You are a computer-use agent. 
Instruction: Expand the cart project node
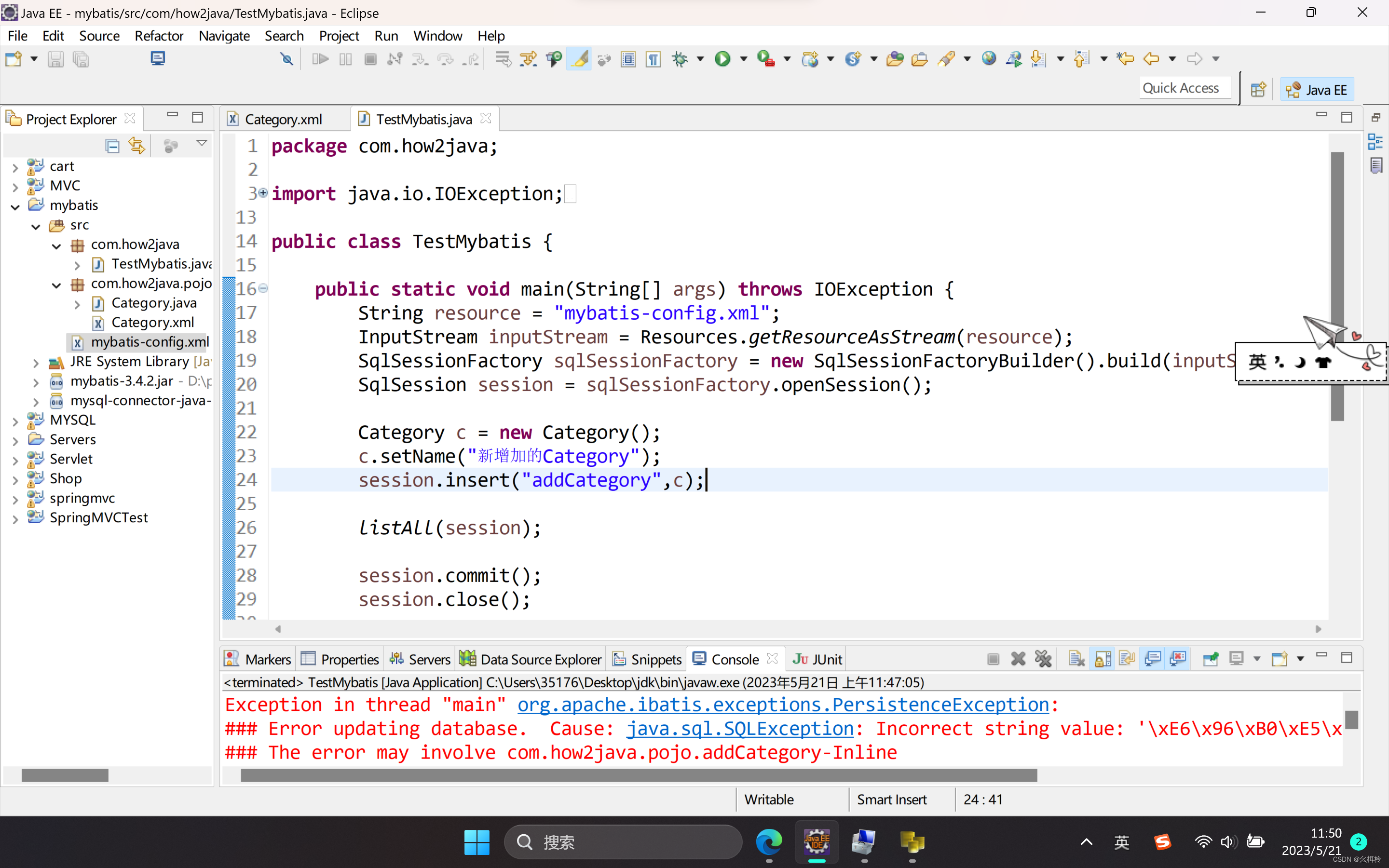(15, 167)
